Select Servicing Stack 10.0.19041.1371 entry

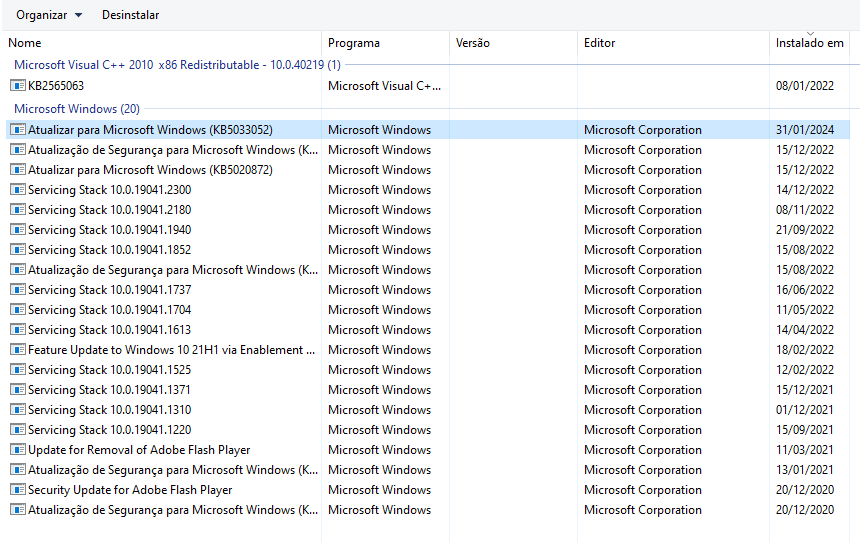click(110, 390)
